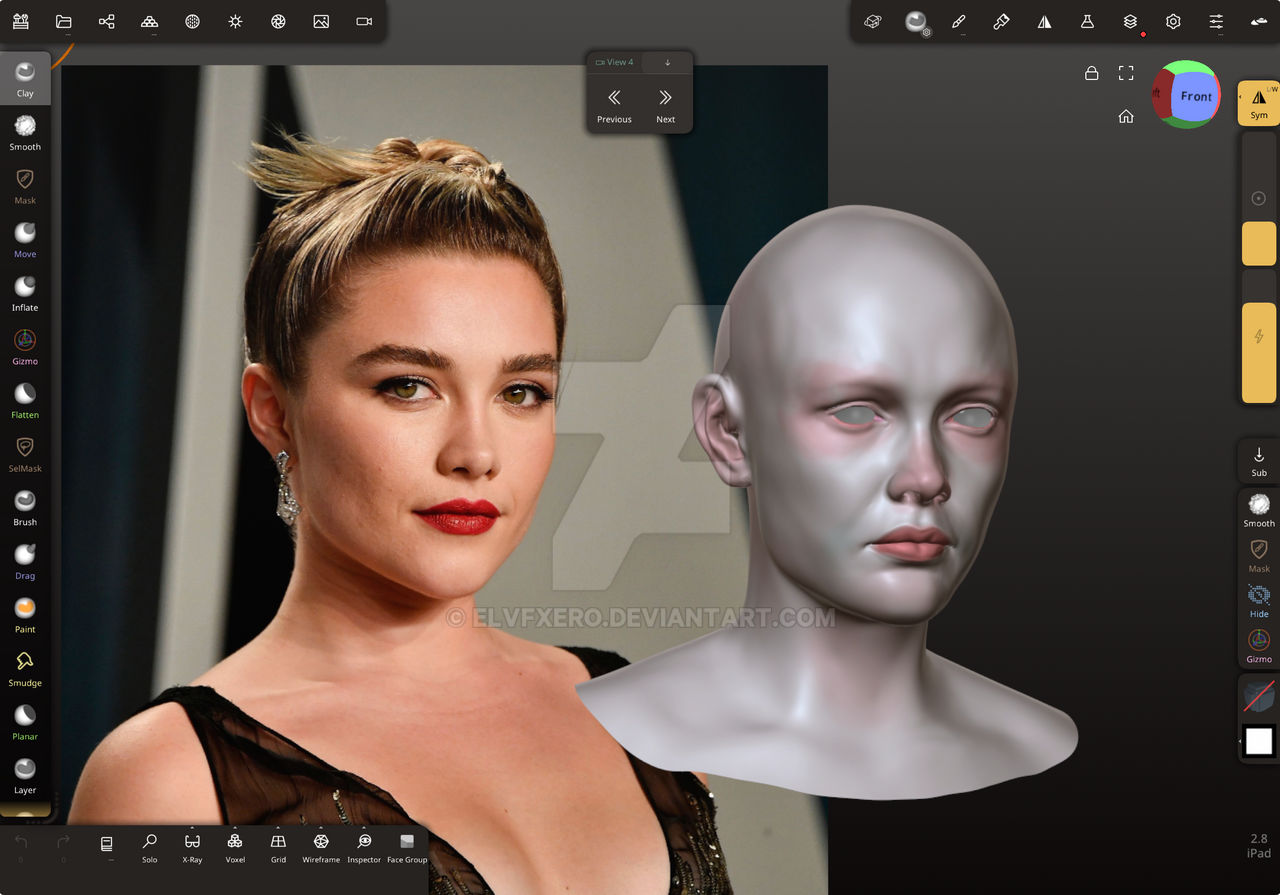Open the Camera settings icon

point(364,21)
